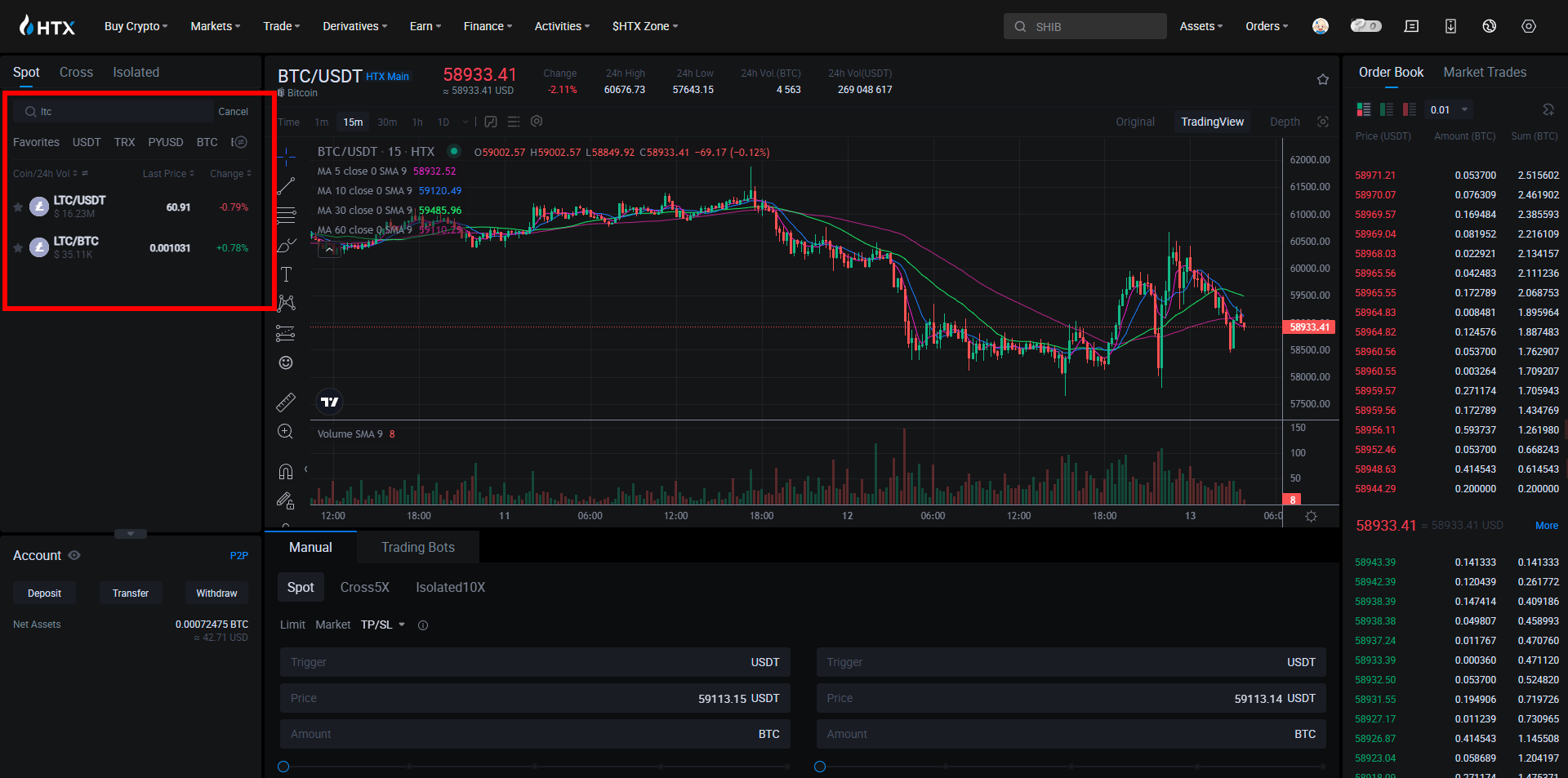Expand the Assets dropdown
Screen dimensions: 1568x778
coord(1201,26)
